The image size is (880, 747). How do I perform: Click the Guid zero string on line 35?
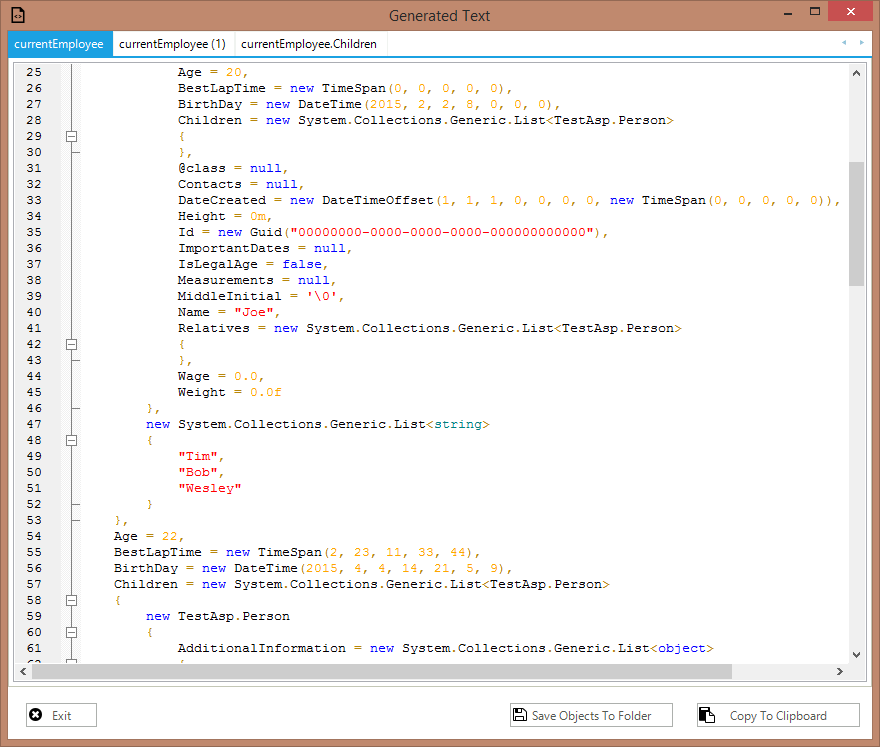(x=442, y=232)
